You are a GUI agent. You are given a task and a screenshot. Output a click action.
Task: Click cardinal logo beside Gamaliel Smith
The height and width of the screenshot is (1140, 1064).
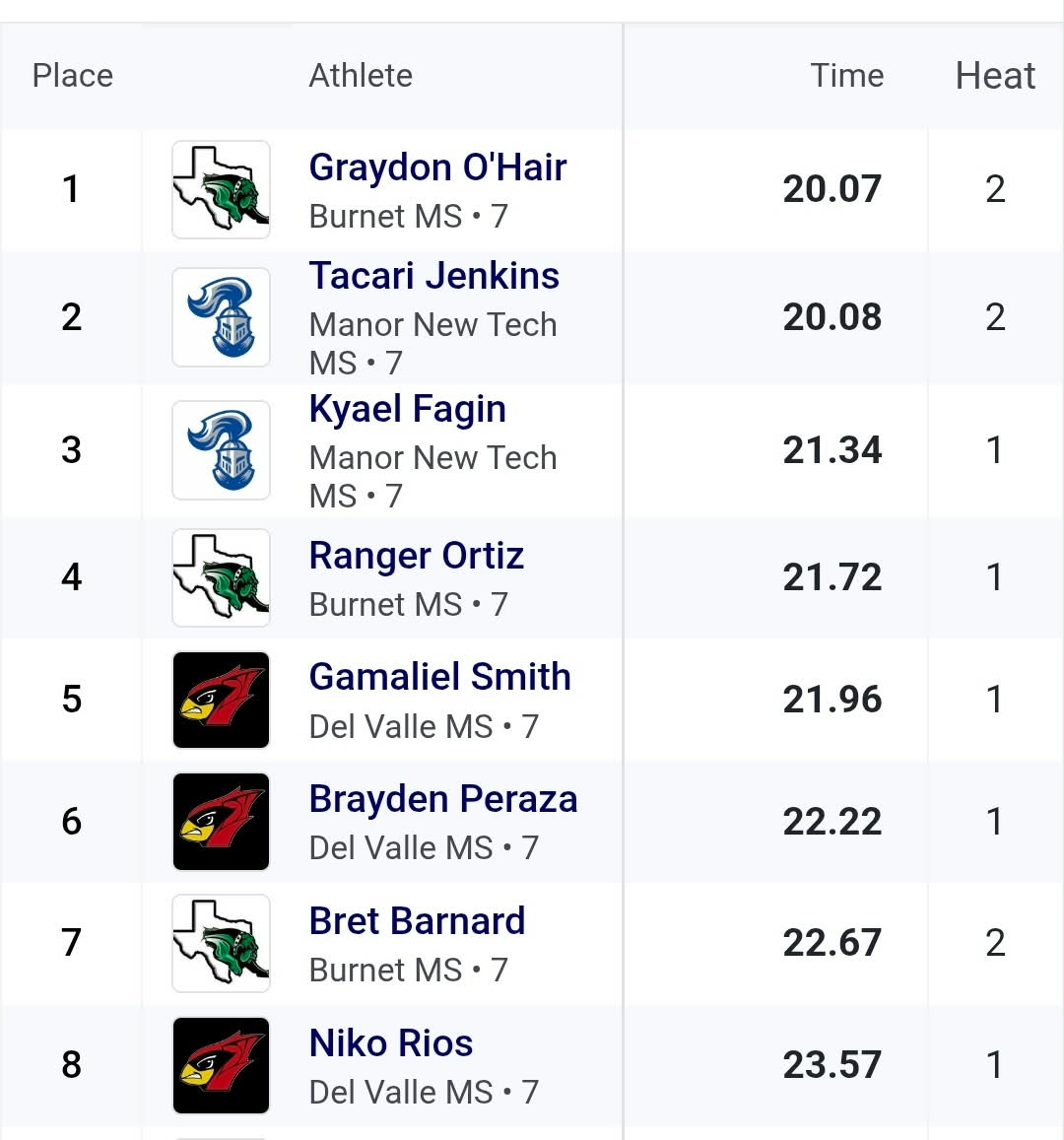(x=221, y=700)
